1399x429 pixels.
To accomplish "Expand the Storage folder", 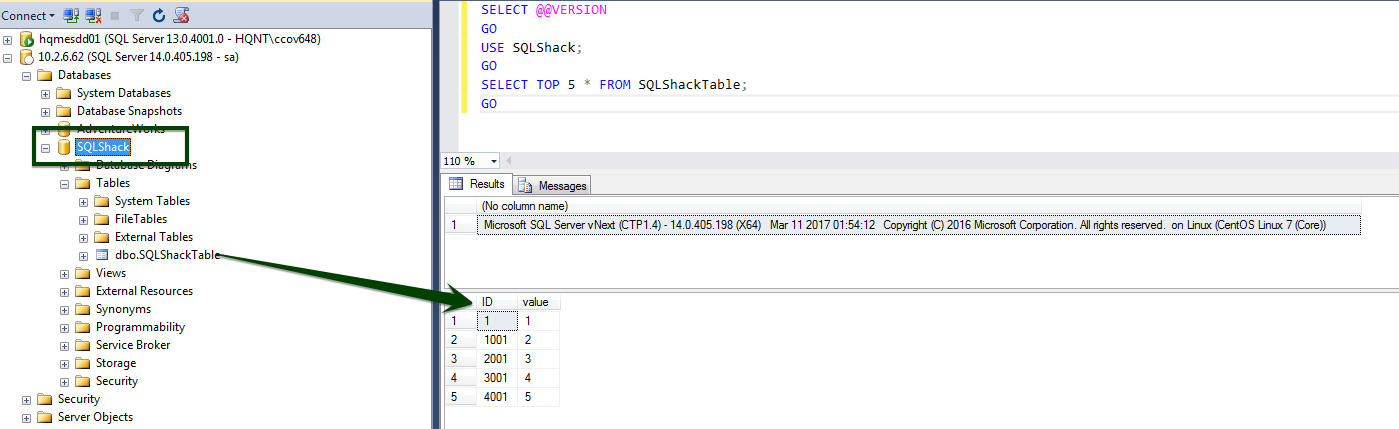I will [65, 363].
